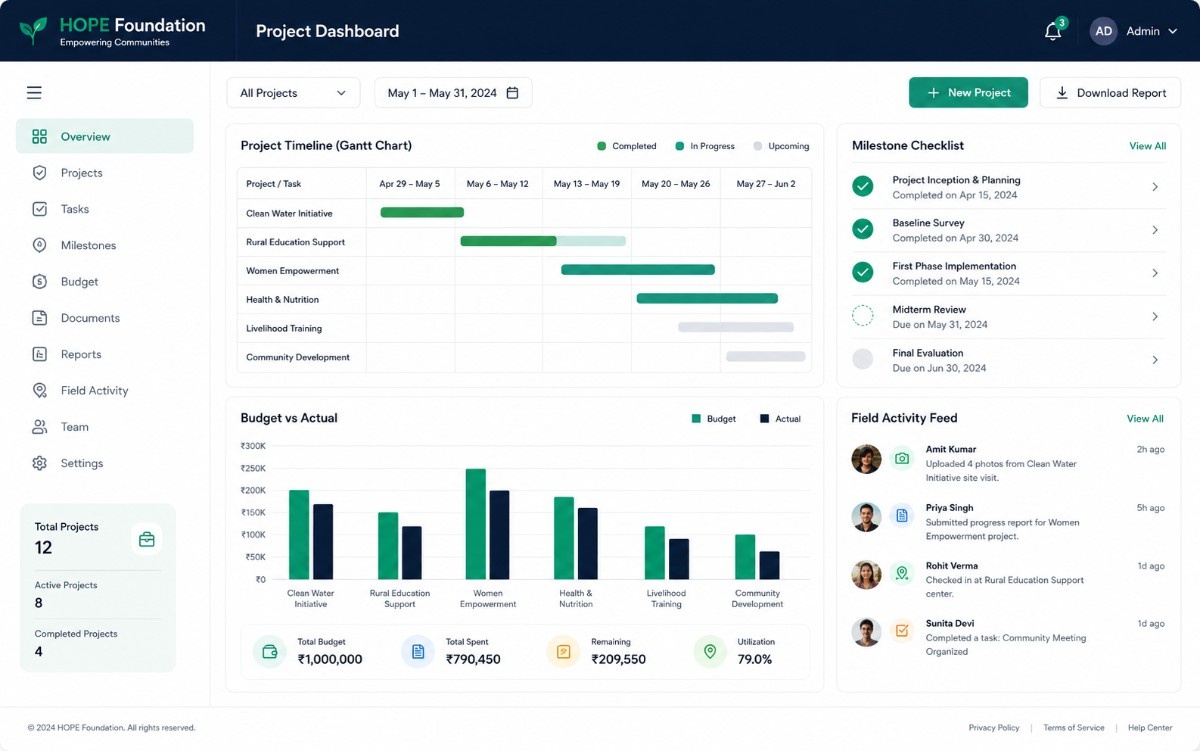Click the Total Budget wallet icon
The width and height of the screenshot is (1200, 751).
pyautogui.click(x=269, y=652)
